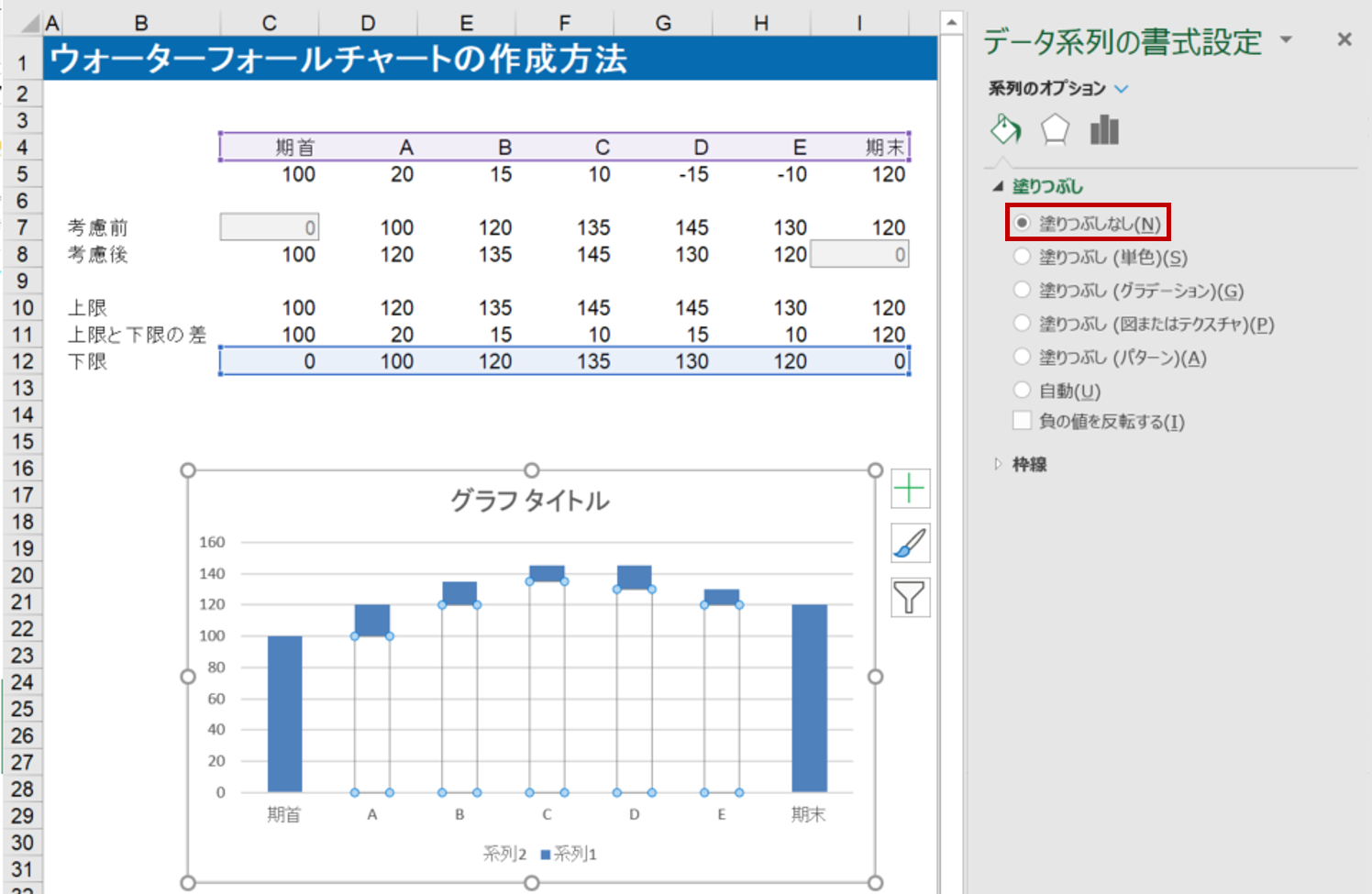
Task: Close the データ系列の書式設定 pane
Action: point(1344,39)
